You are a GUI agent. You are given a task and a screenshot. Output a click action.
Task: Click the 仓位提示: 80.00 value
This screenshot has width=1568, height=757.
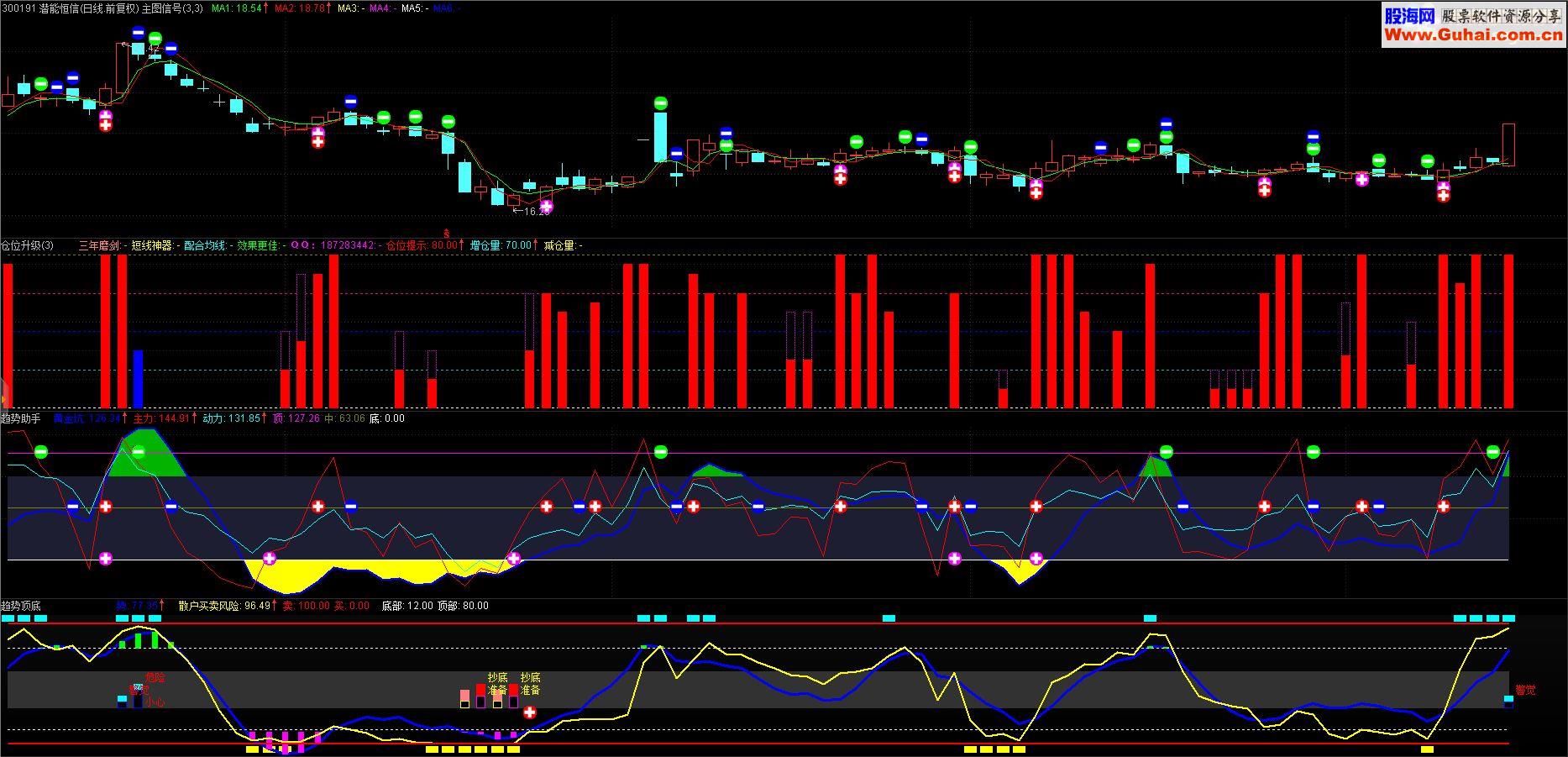pyautogui.click(x=422, y=245)
